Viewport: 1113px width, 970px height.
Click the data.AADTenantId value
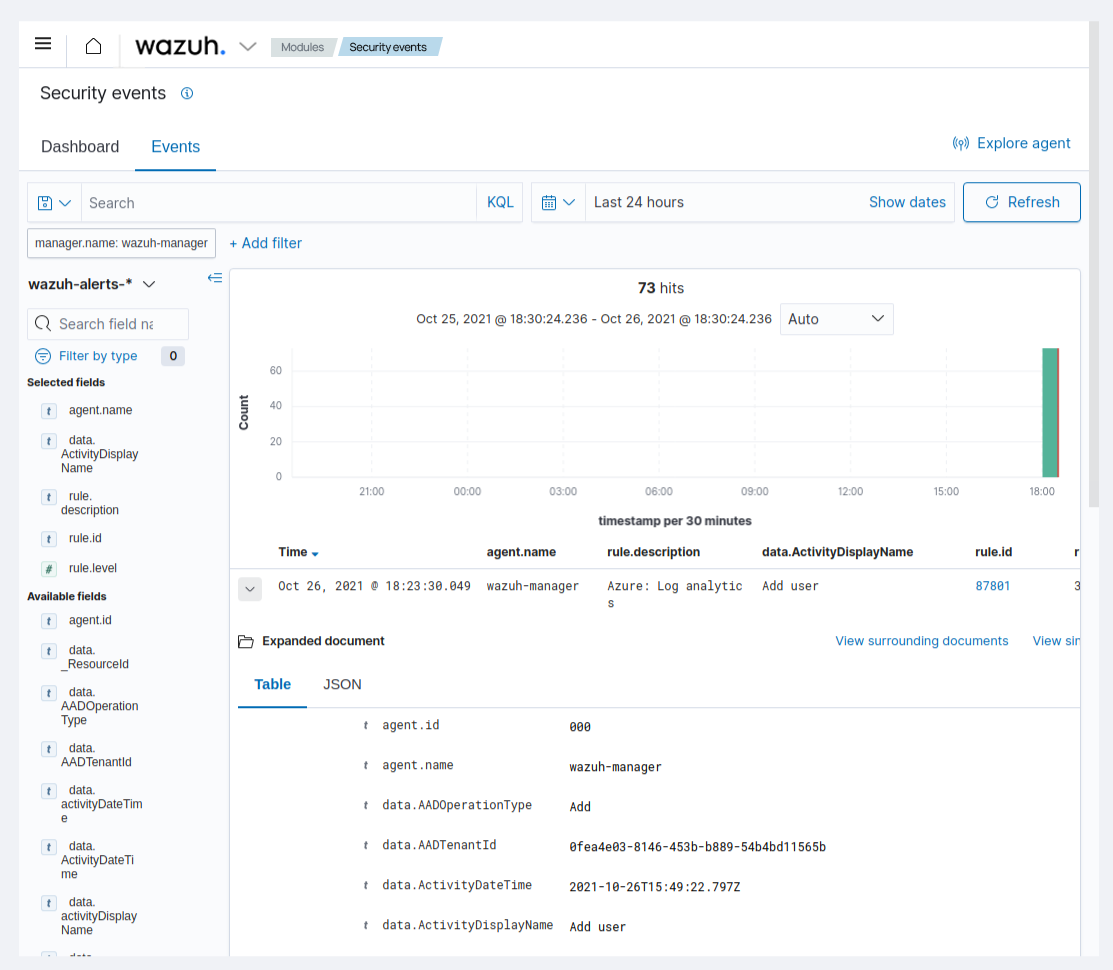tap(698, 847)
